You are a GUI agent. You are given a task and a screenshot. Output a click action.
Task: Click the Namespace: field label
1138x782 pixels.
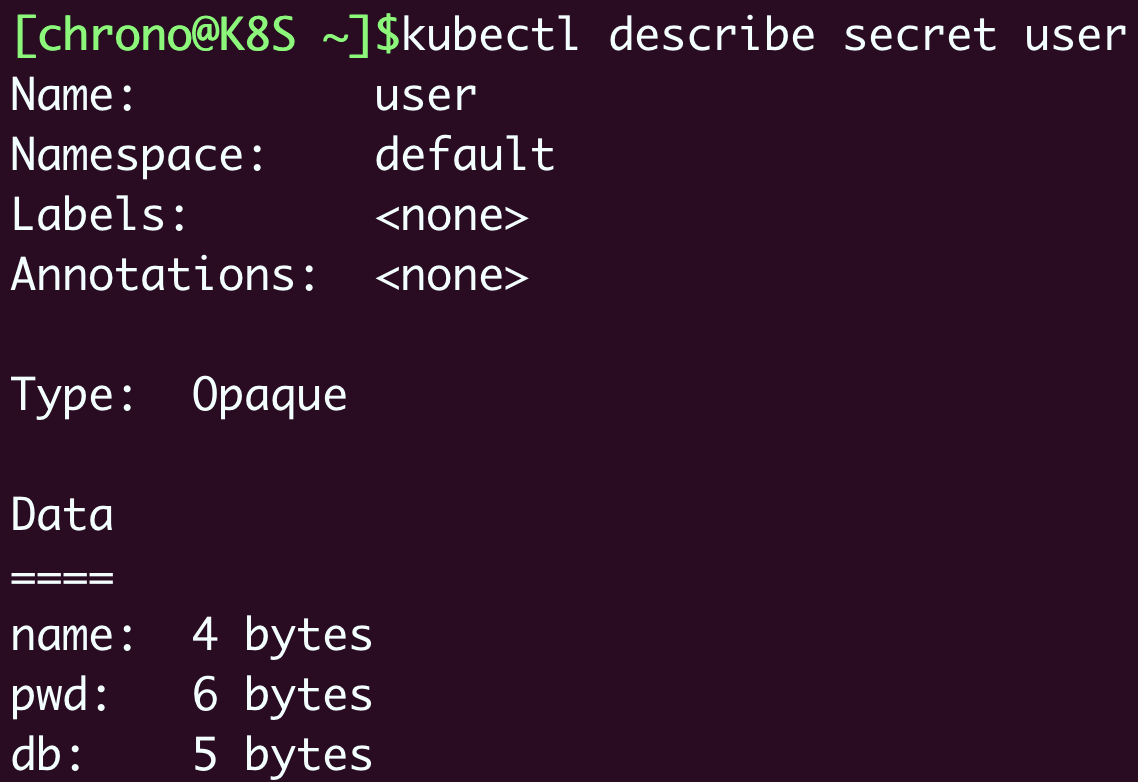click(x=138, y=156)
